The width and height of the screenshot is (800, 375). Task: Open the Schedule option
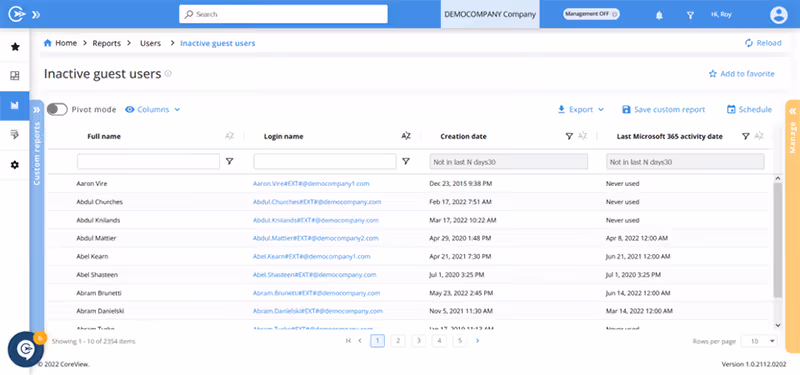[x=749, y=109]
